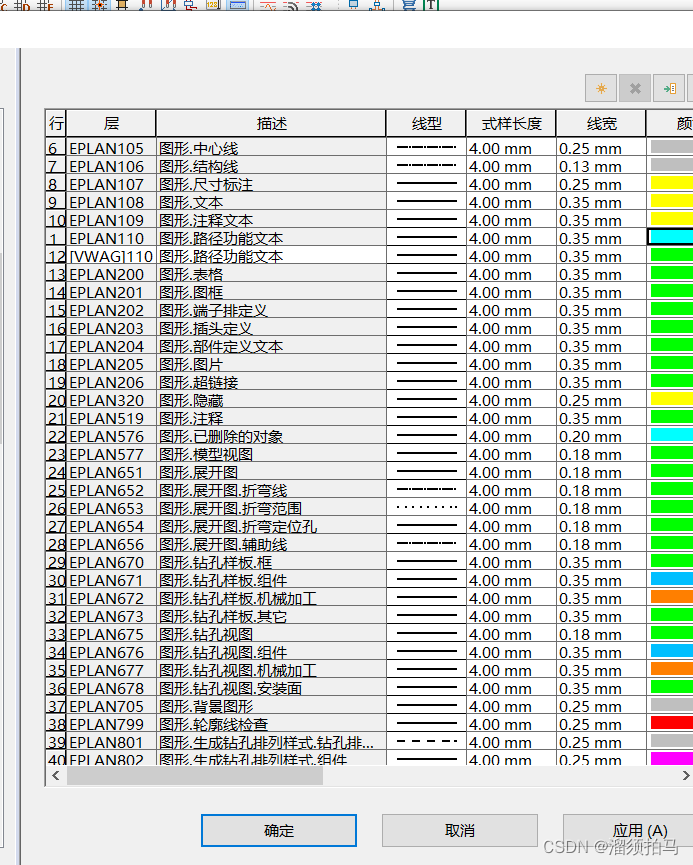Screen dimensions: 693x865
Task: Select description 图形.超链接 cell
Action: coord(271,382)
